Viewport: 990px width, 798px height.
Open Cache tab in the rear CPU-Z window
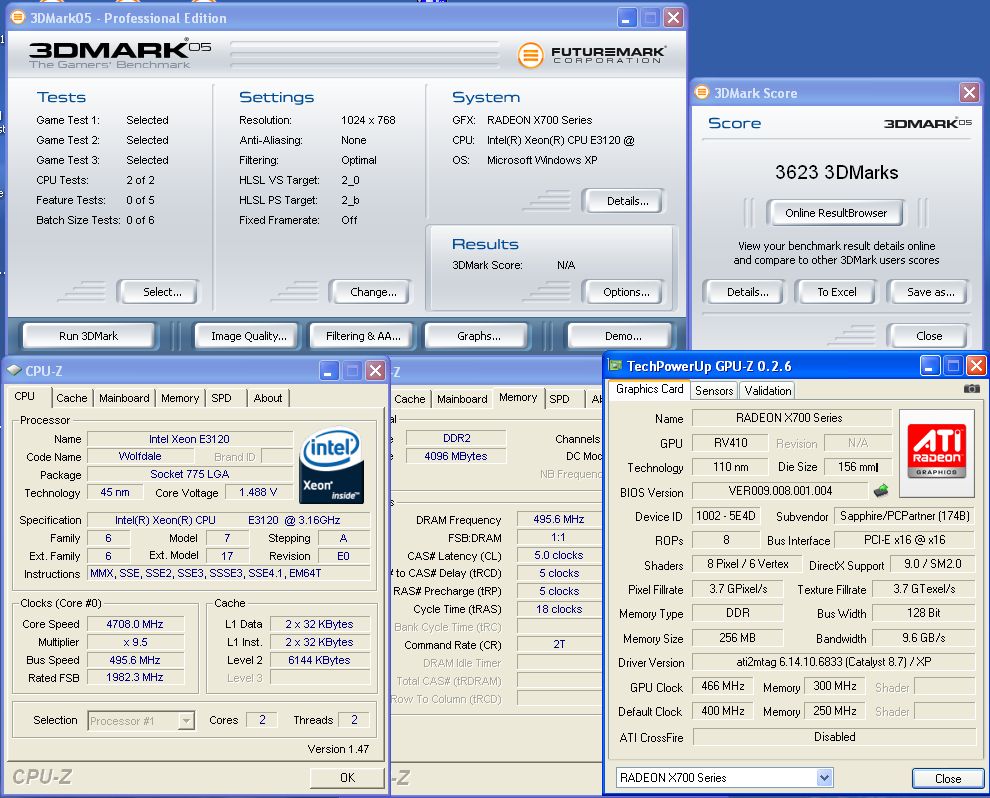[410, 398]
